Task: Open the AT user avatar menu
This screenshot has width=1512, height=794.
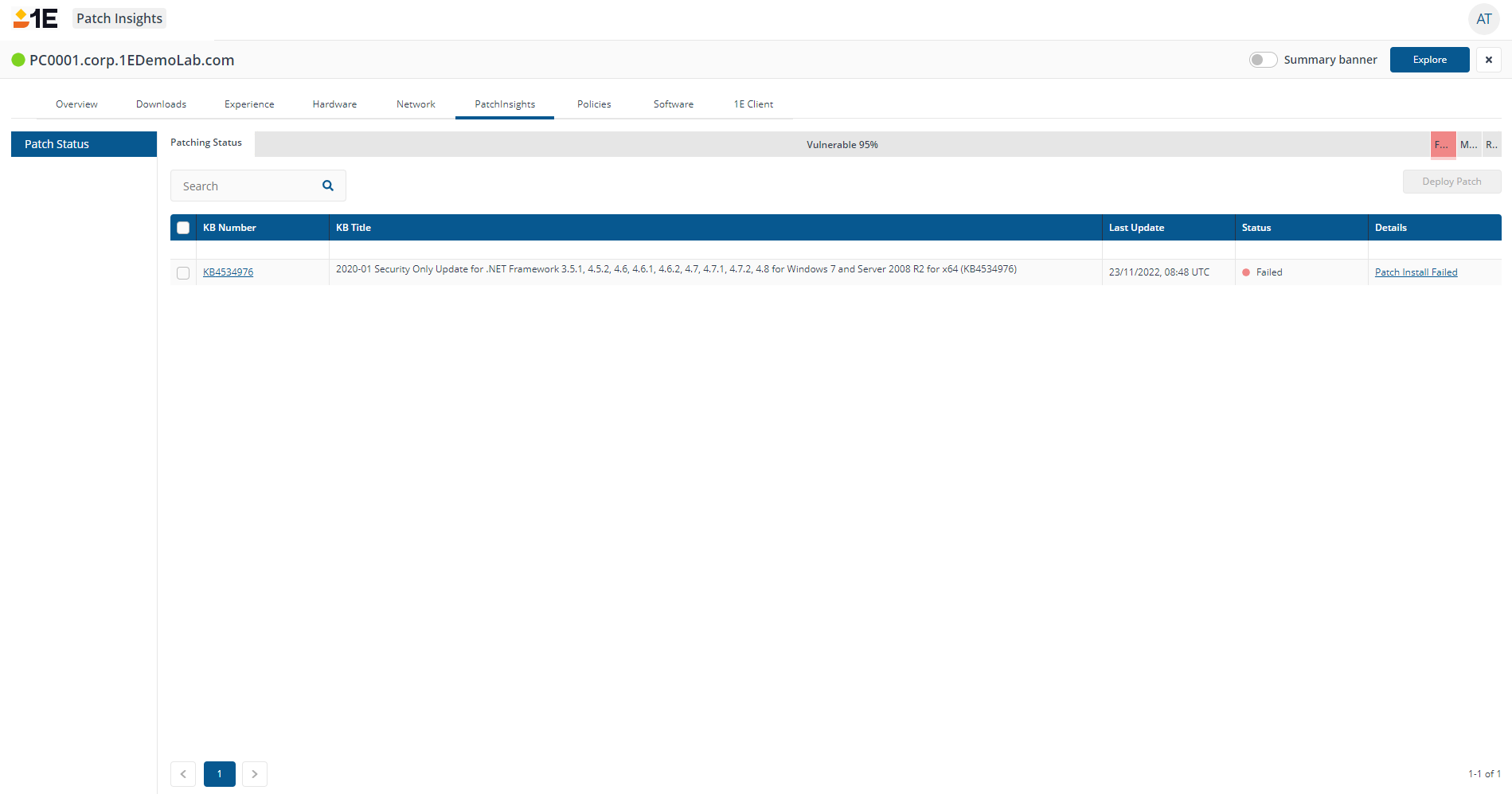Action: tap(1484, 19)
